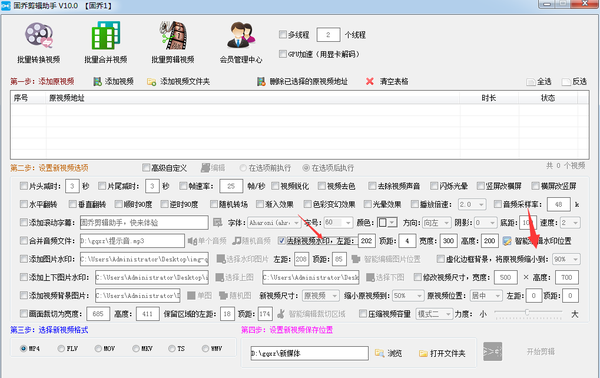
Task: Enable GPU加速 checkbox
Action: pos(283,54)
